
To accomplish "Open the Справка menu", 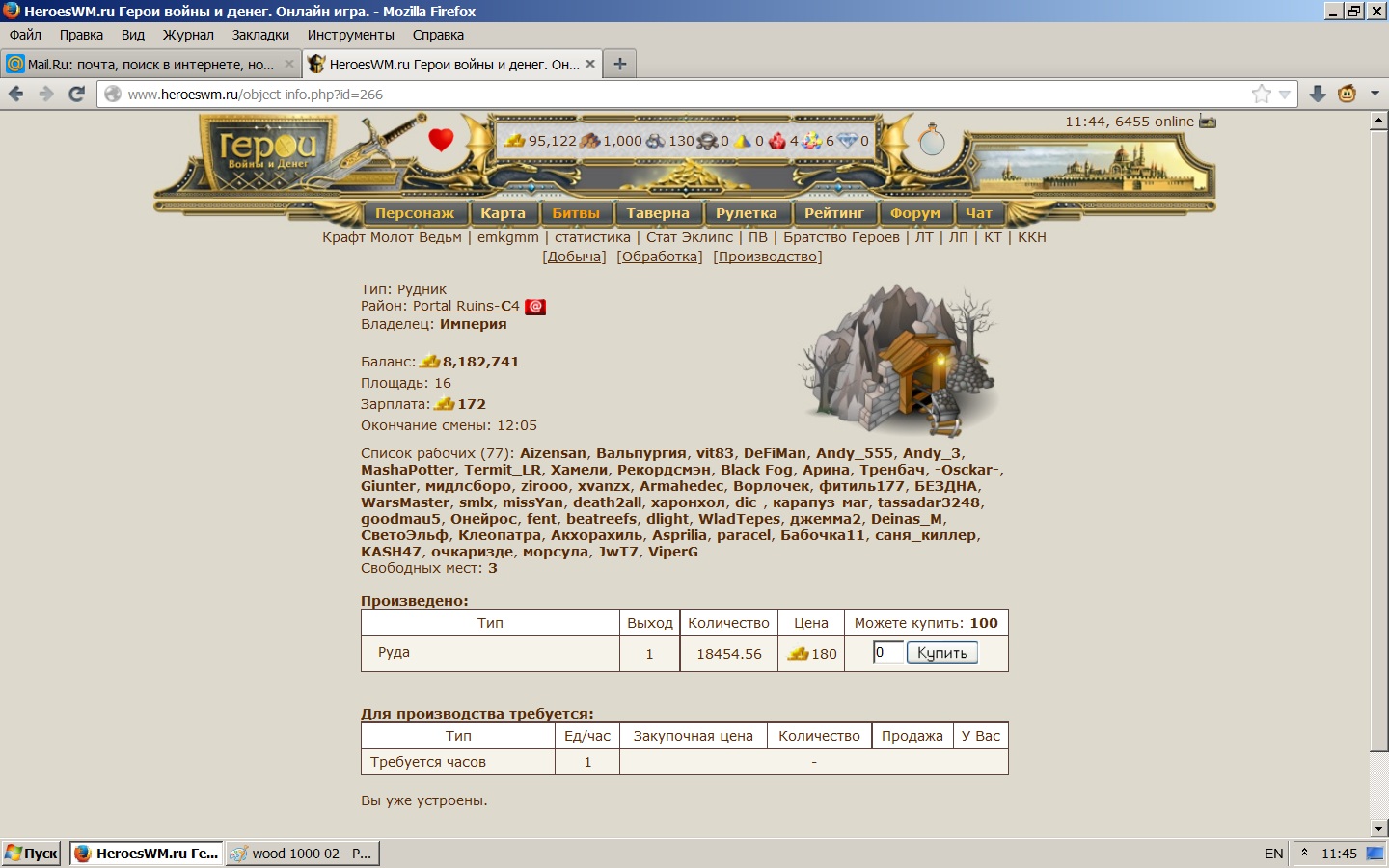I will point(438,35).
